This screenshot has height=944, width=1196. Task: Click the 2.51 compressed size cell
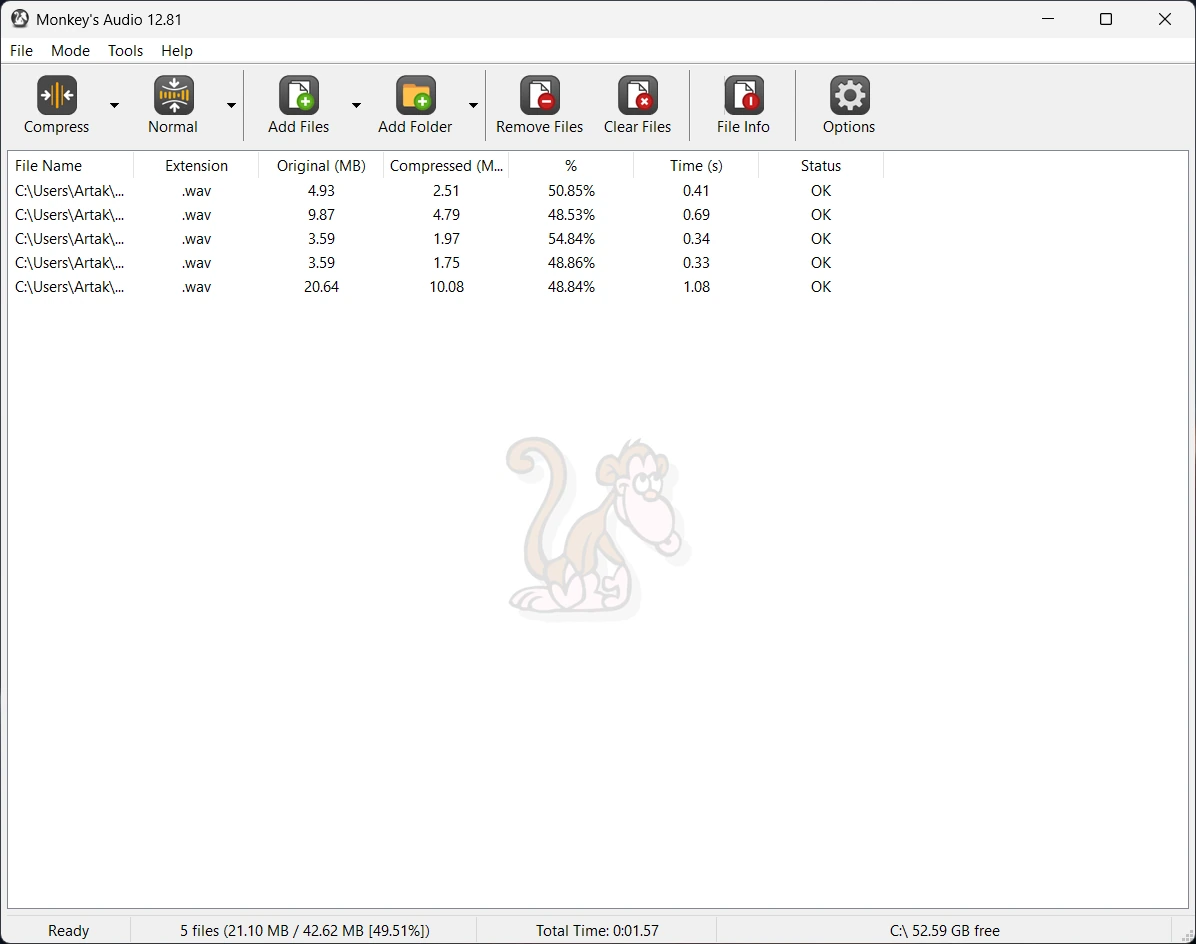(x=446, y=191)
